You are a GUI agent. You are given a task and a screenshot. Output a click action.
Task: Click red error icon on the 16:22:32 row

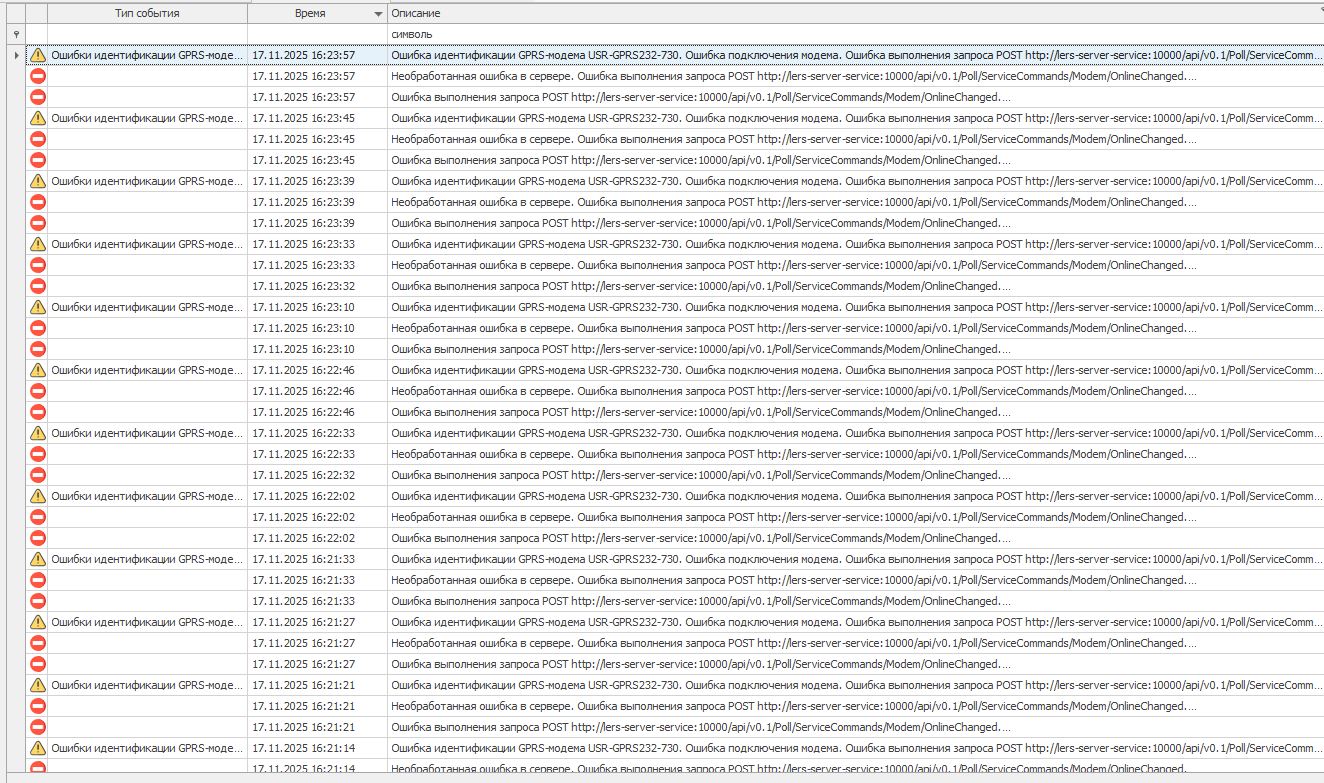pos(37,475)
